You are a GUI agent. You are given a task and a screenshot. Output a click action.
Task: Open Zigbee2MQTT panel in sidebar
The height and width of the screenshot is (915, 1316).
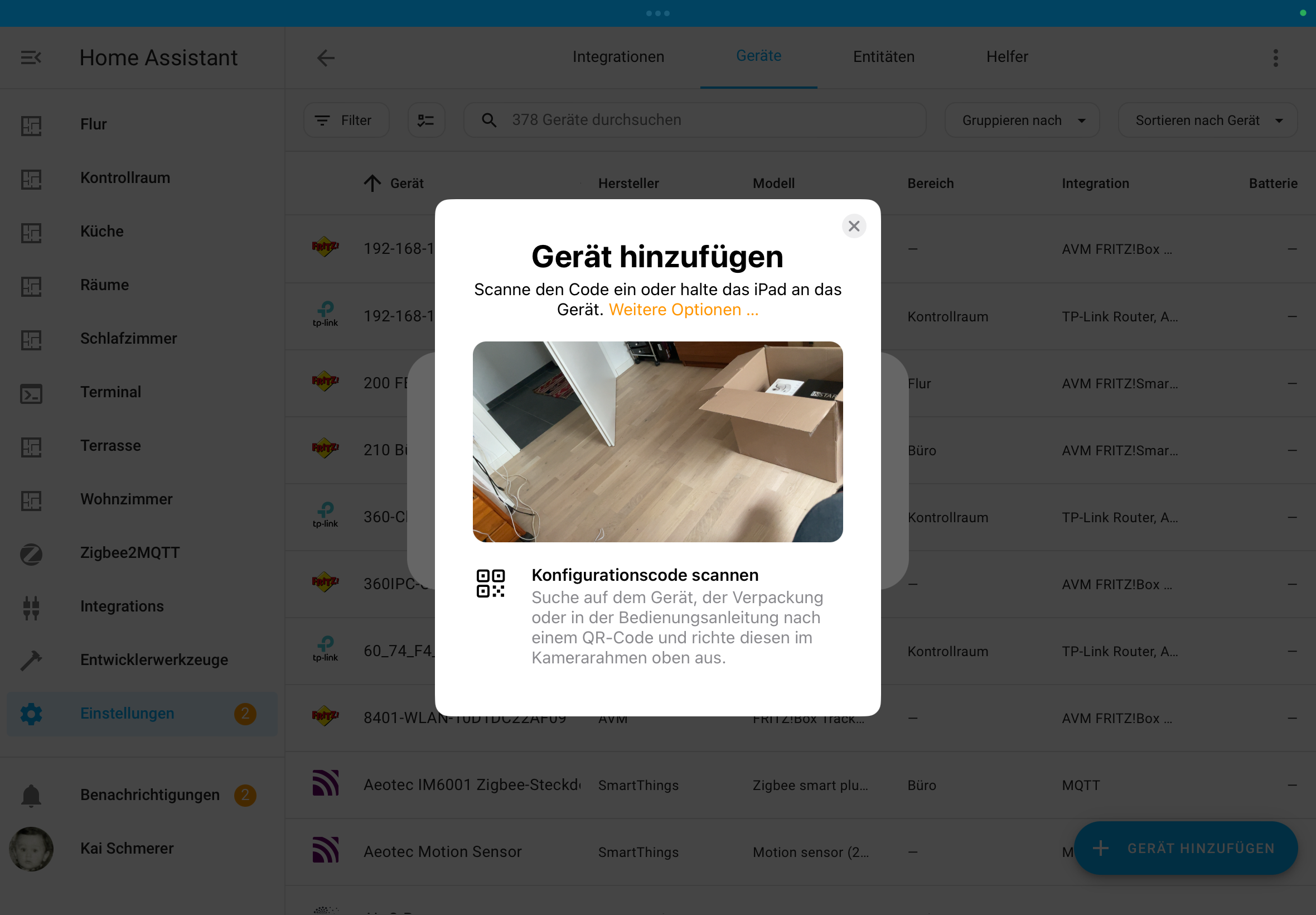pos(129,553)
